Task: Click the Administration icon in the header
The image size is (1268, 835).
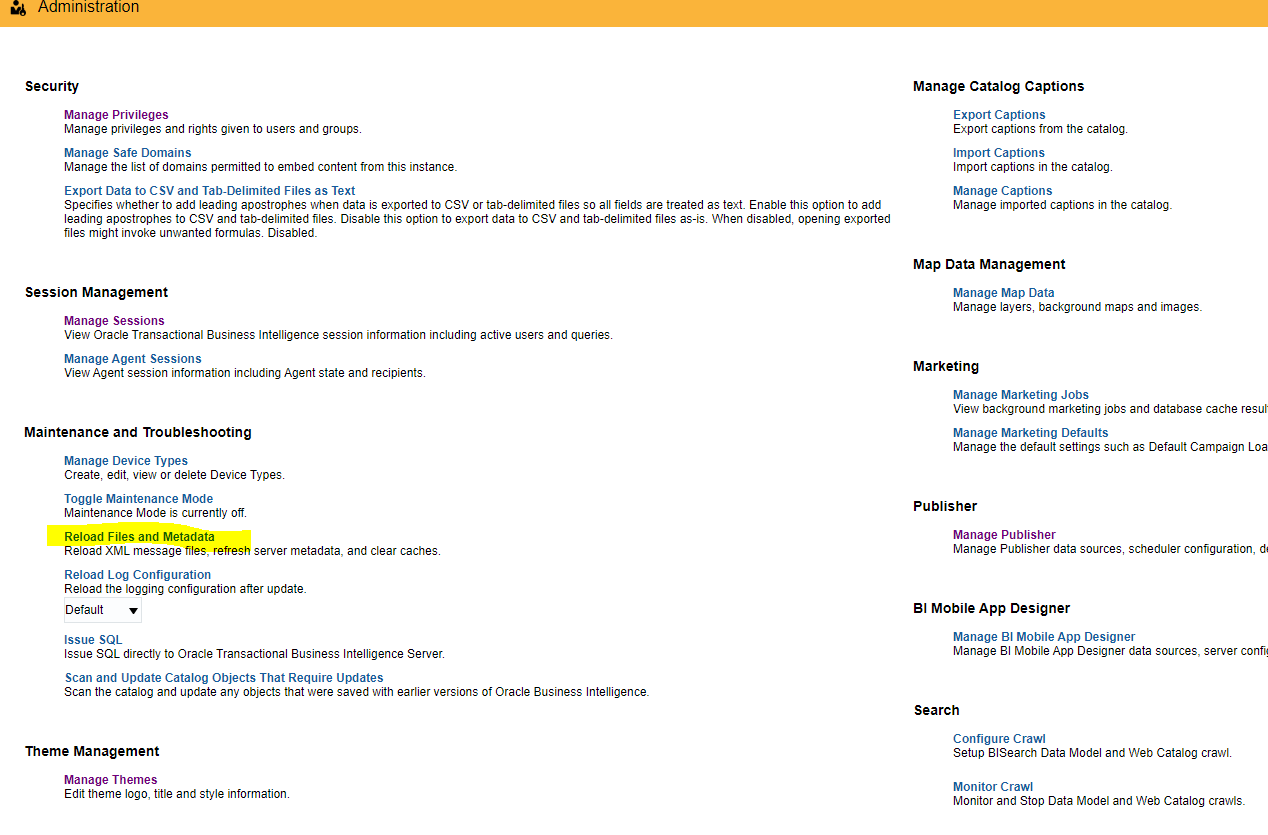Action: 17,8
